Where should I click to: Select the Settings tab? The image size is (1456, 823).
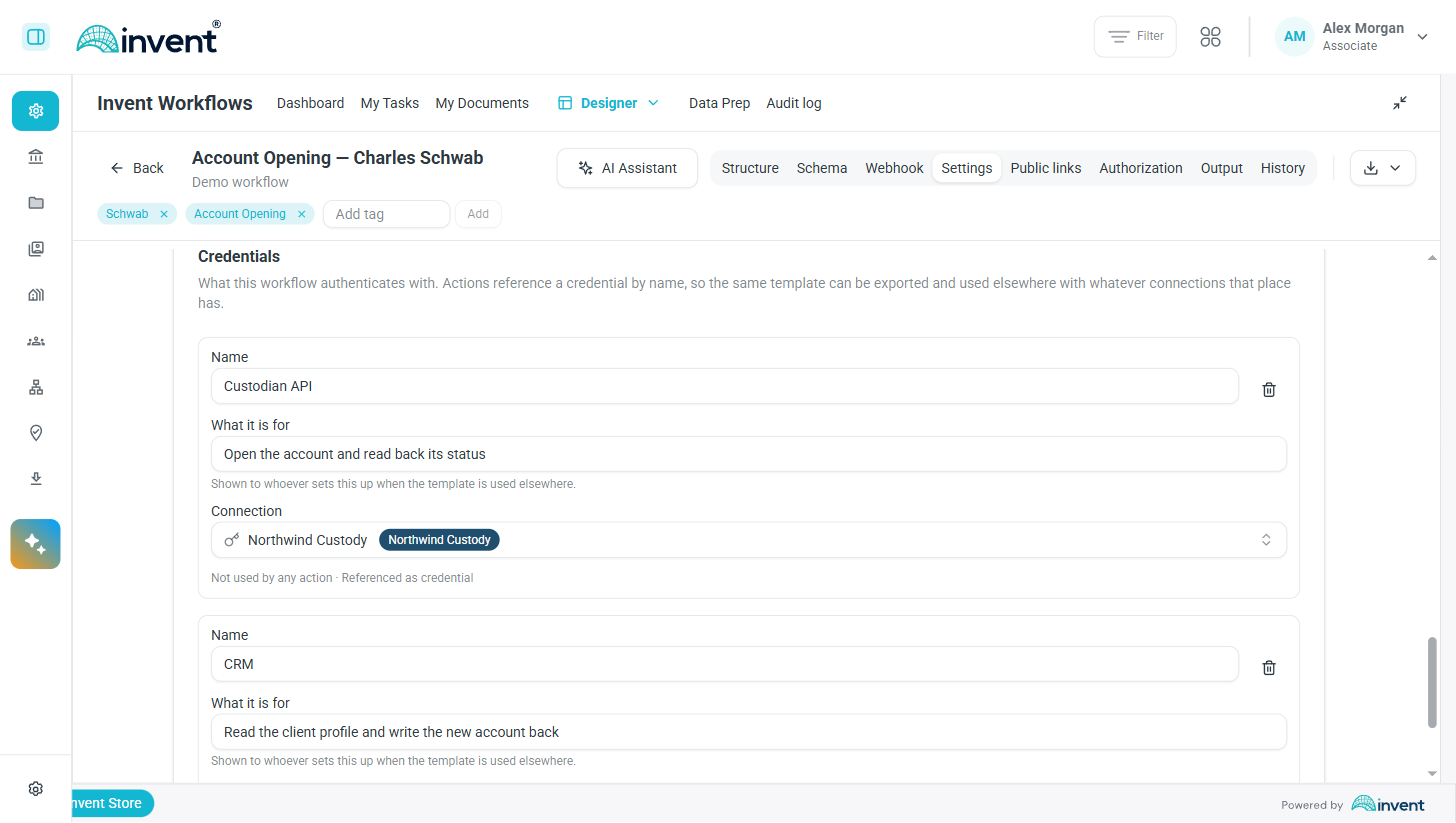tap(967, 168)
